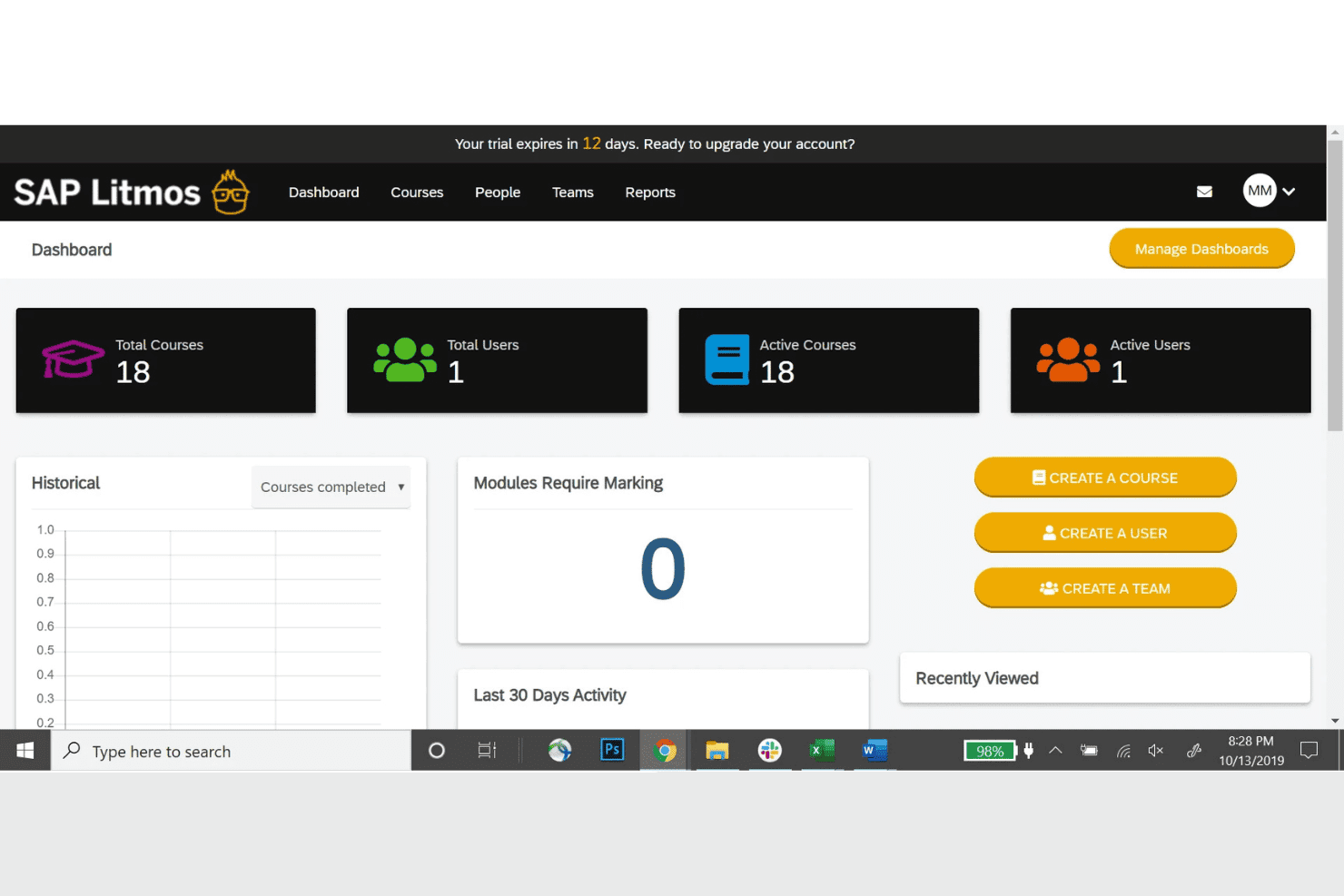
Task: Click the Last 30 Days Activity heading
Action: coord(549,695)
